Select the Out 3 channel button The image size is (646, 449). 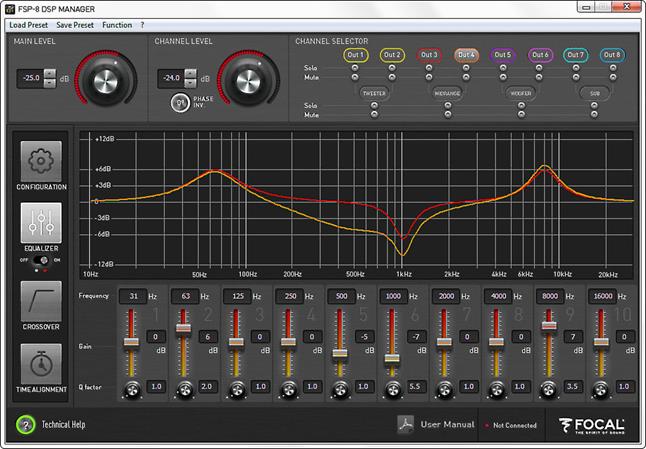coord(429,55)
